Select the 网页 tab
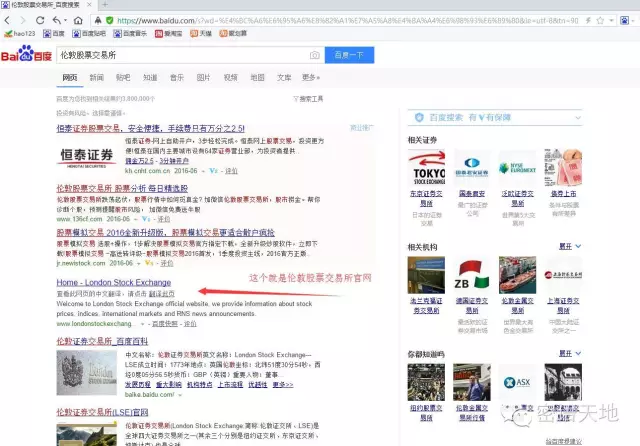Image resolution: width=640 pixels, height=446 pixels. point(70,78)
